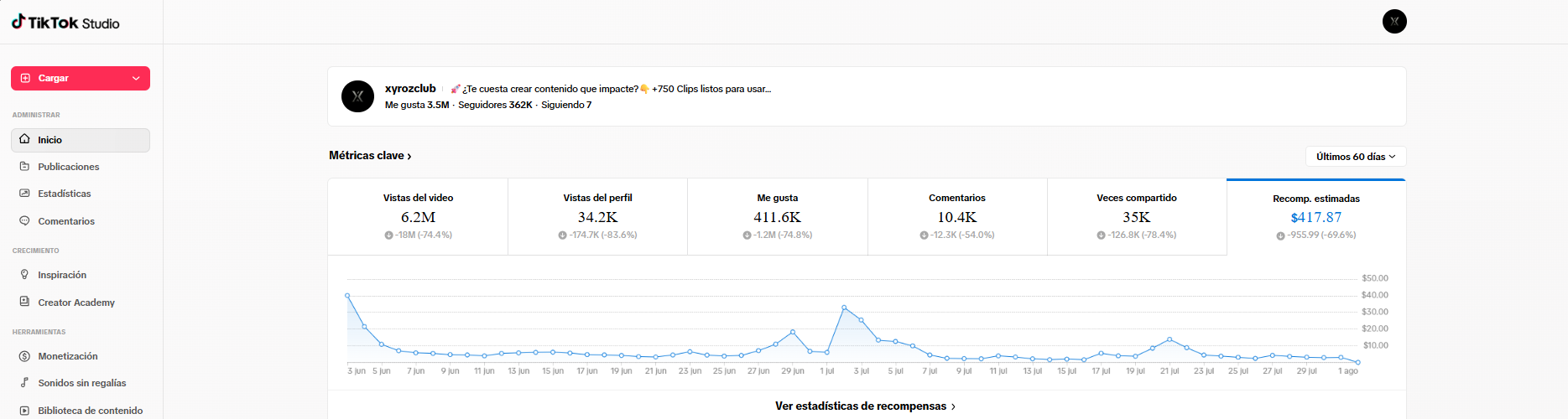
Task: Go to Inicio in sidebar
Action: [x=81, y=140]
